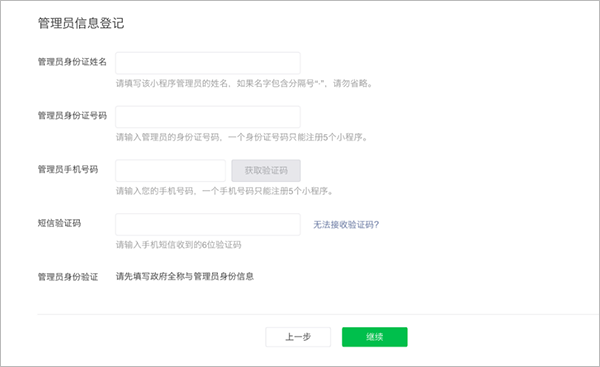Click the 获取验证码 button
The image size is (600, 367).
tap(266, 171)
